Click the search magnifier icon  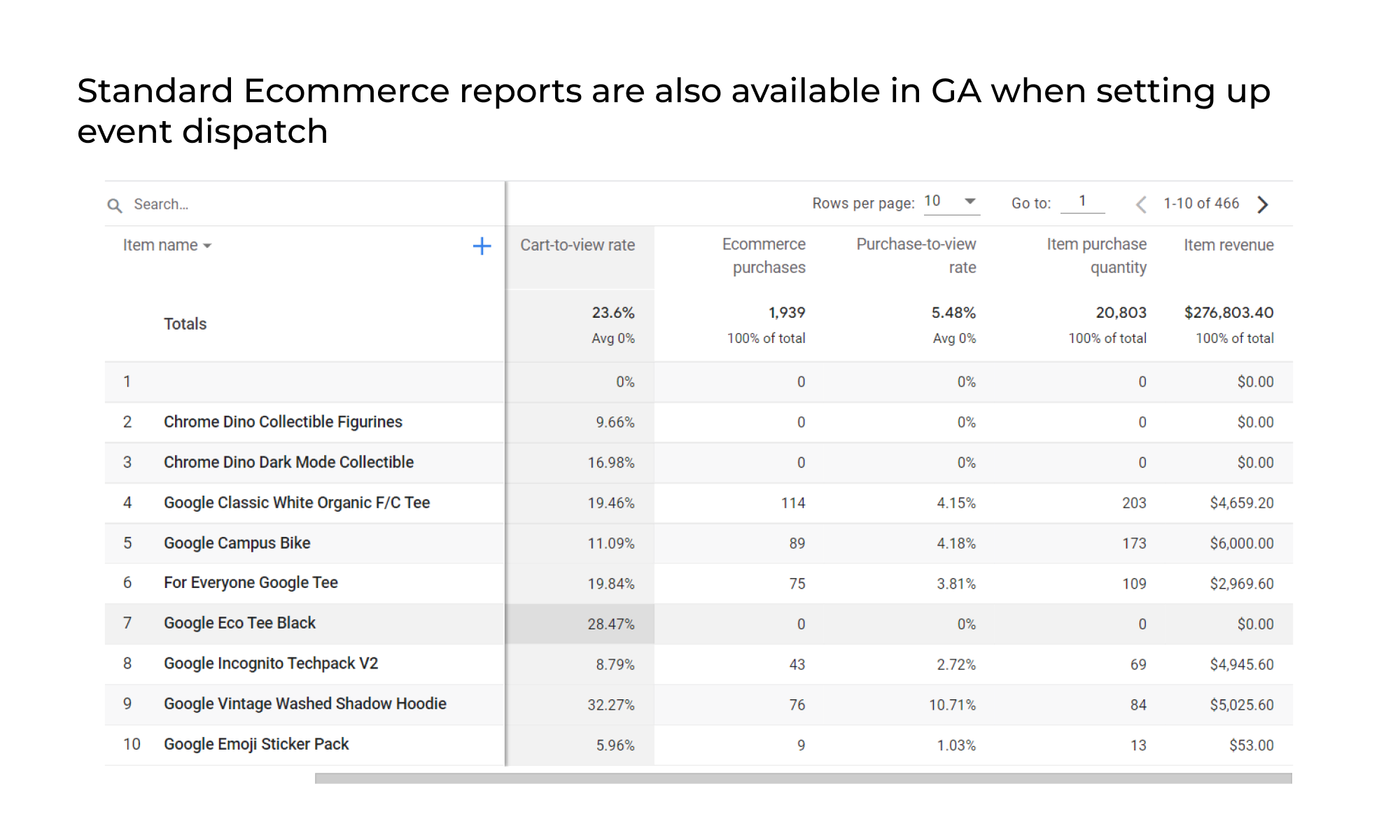(115, 205)
